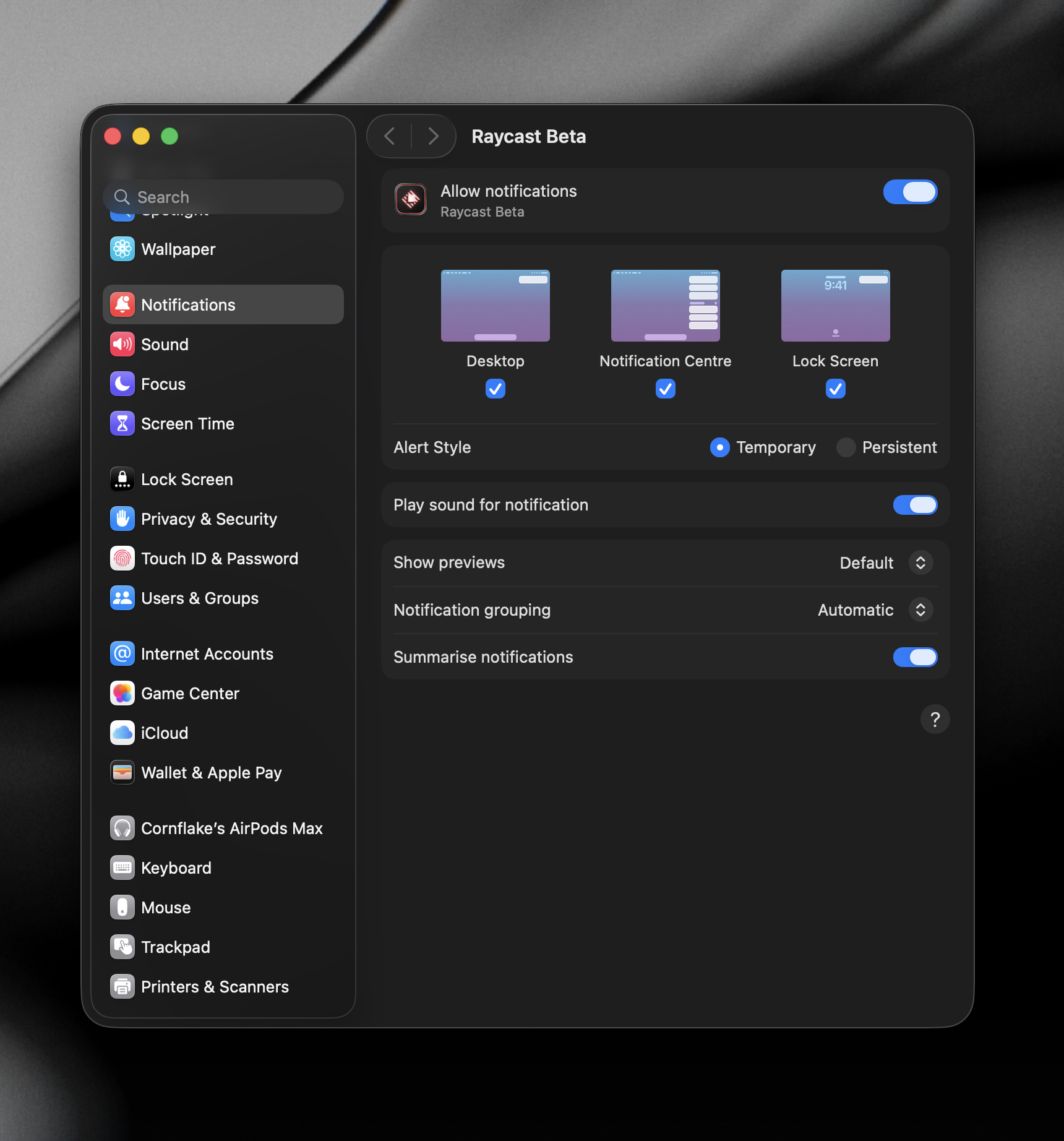Select Screen Time label in sidebar
Screen dimensions: 1064x1141
(x=187, y=424)
